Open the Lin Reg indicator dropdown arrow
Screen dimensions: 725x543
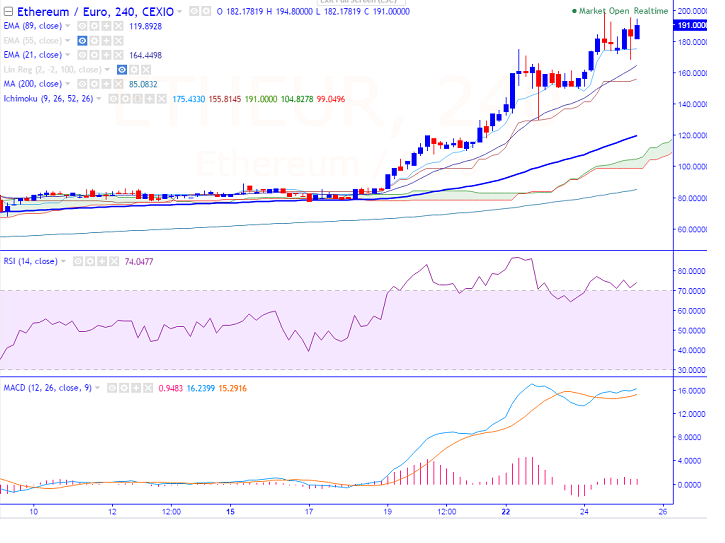tap(107, 69)
